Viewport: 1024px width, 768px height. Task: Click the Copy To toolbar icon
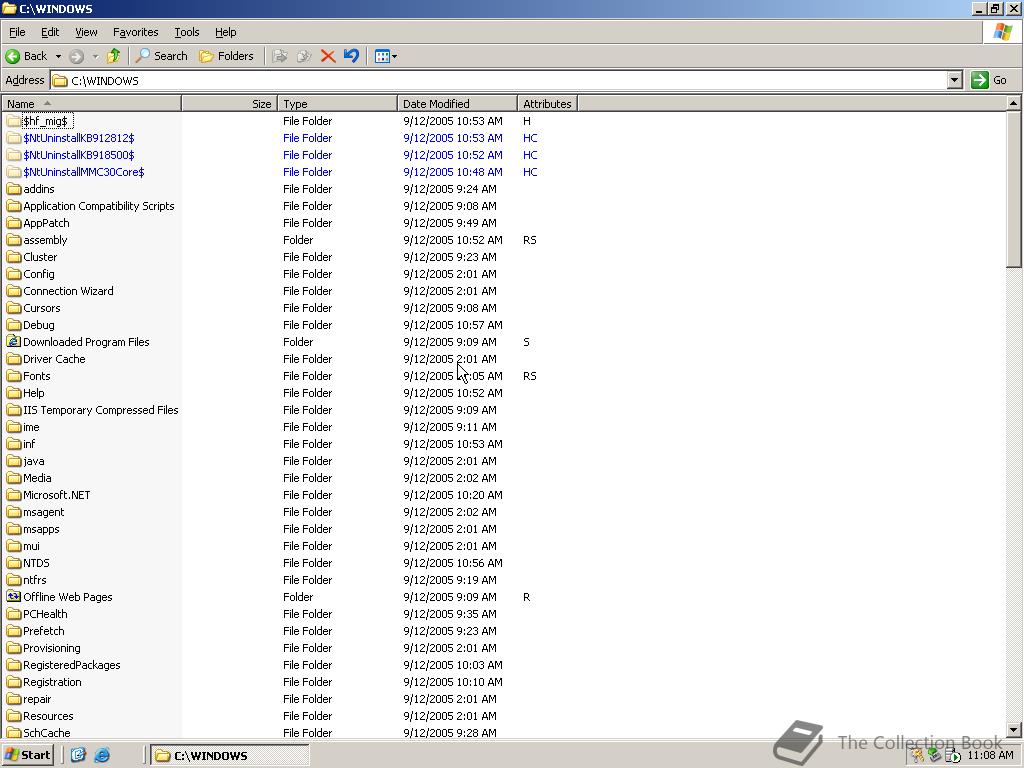pos(304,56)
